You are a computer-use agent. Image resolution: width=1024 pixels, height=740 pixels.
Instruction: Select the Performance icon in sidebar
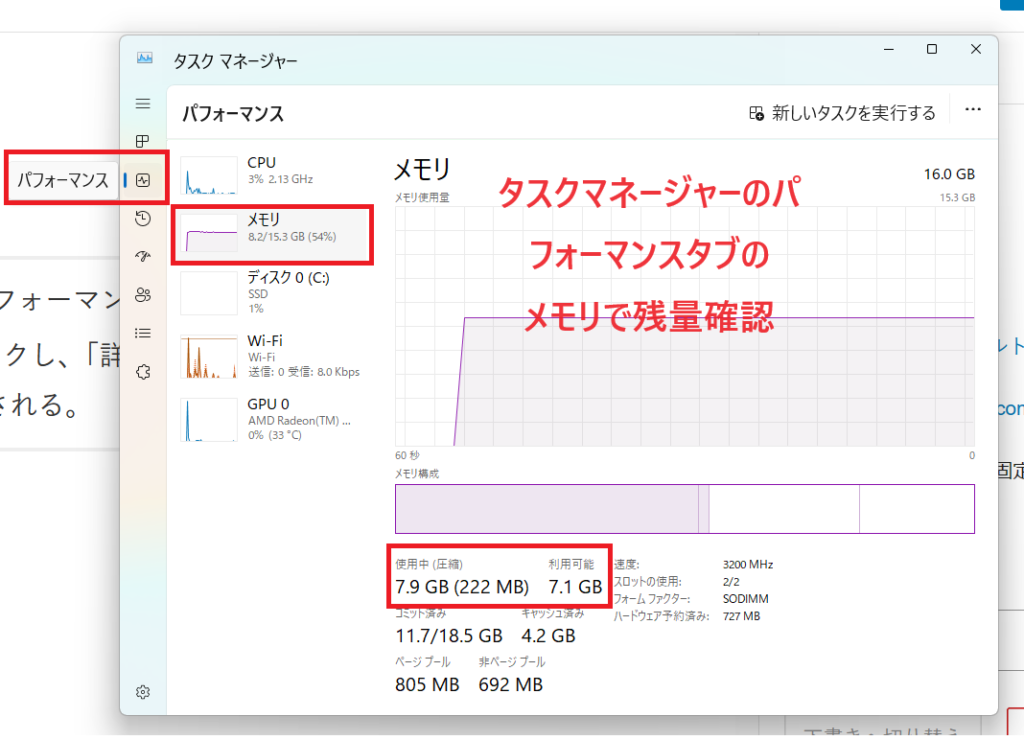[x=143, y=180]
